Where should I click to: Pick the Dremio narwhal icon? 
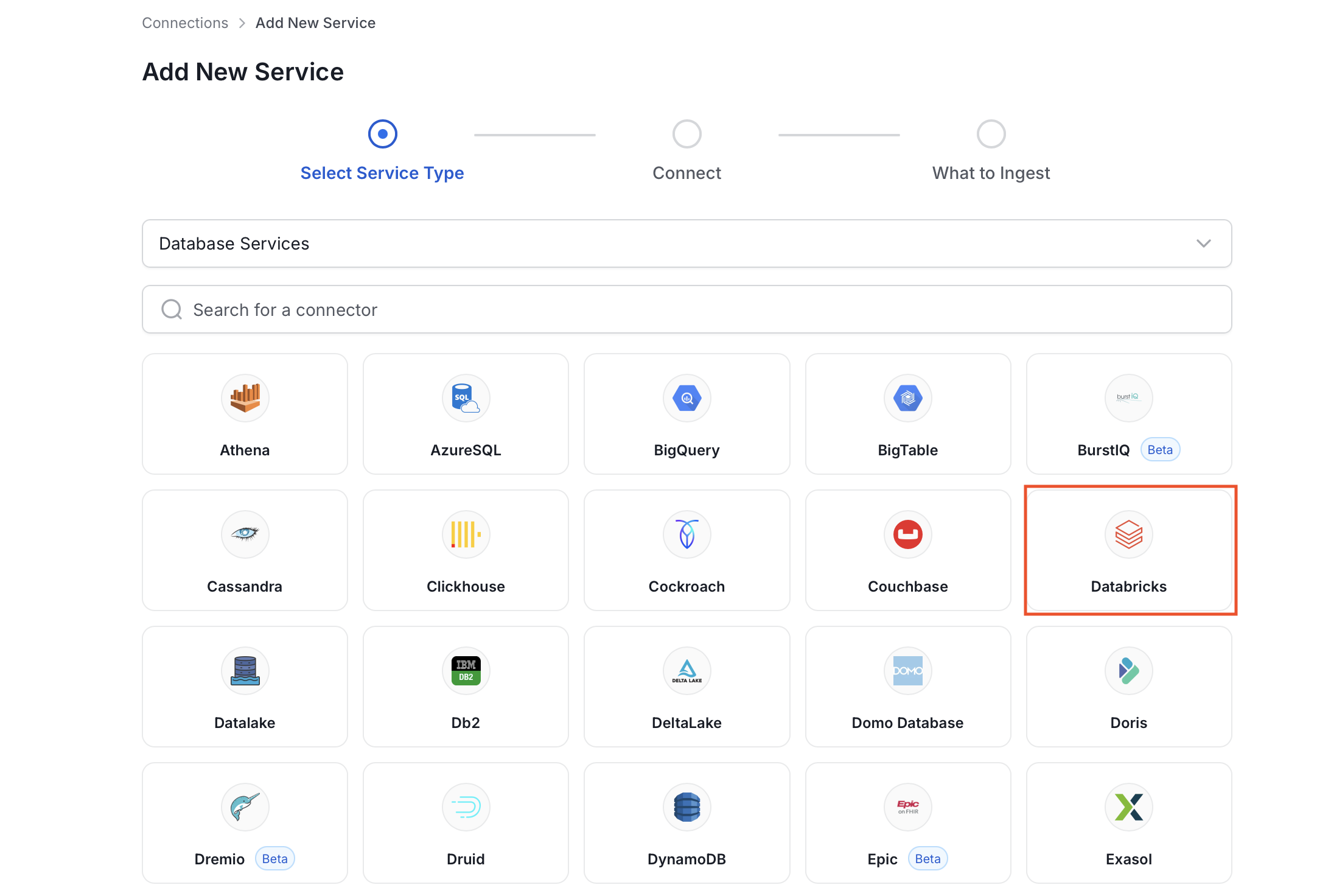click(245, 807)
